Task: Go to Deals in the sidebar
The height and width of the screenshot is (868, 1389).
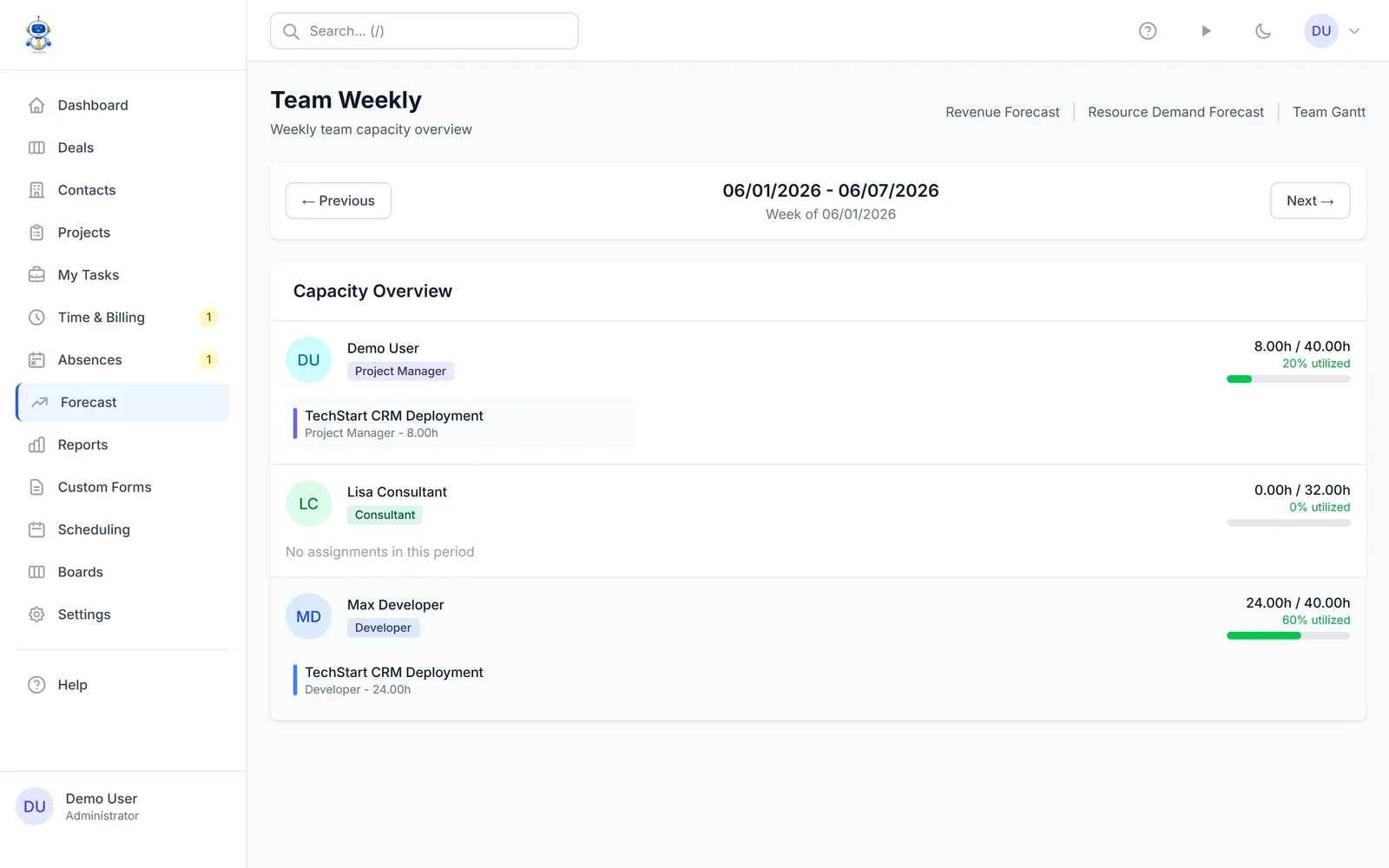Action: point(122,148)
